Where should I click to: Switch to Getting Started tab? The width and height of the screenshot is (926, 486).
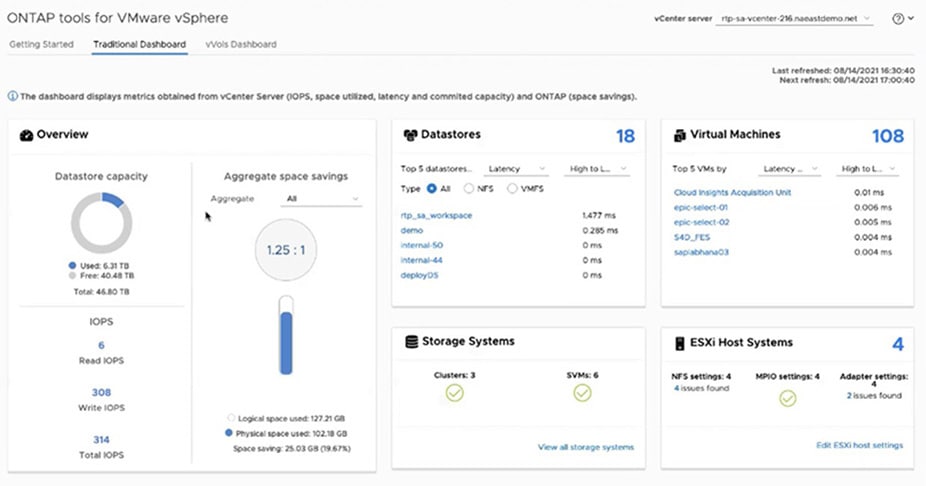[x=41, y=44]
